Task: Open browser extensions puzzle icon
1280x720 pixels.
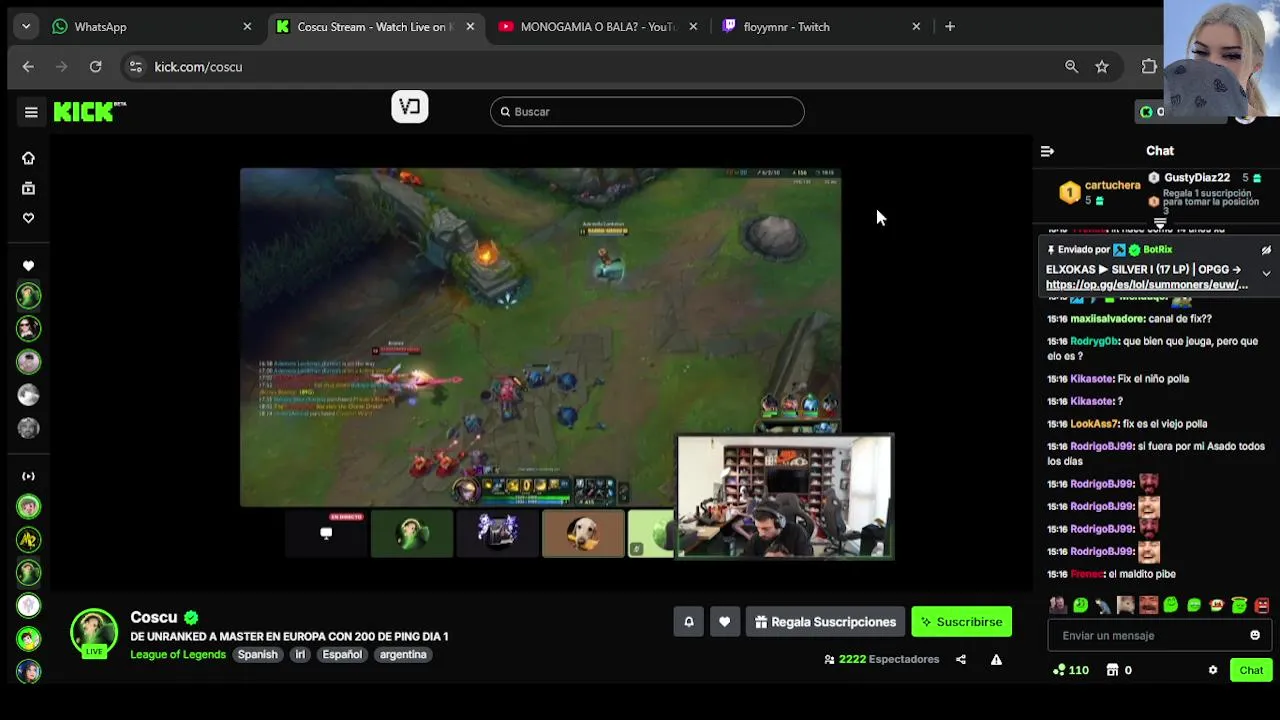Action: pos(1149,67)
